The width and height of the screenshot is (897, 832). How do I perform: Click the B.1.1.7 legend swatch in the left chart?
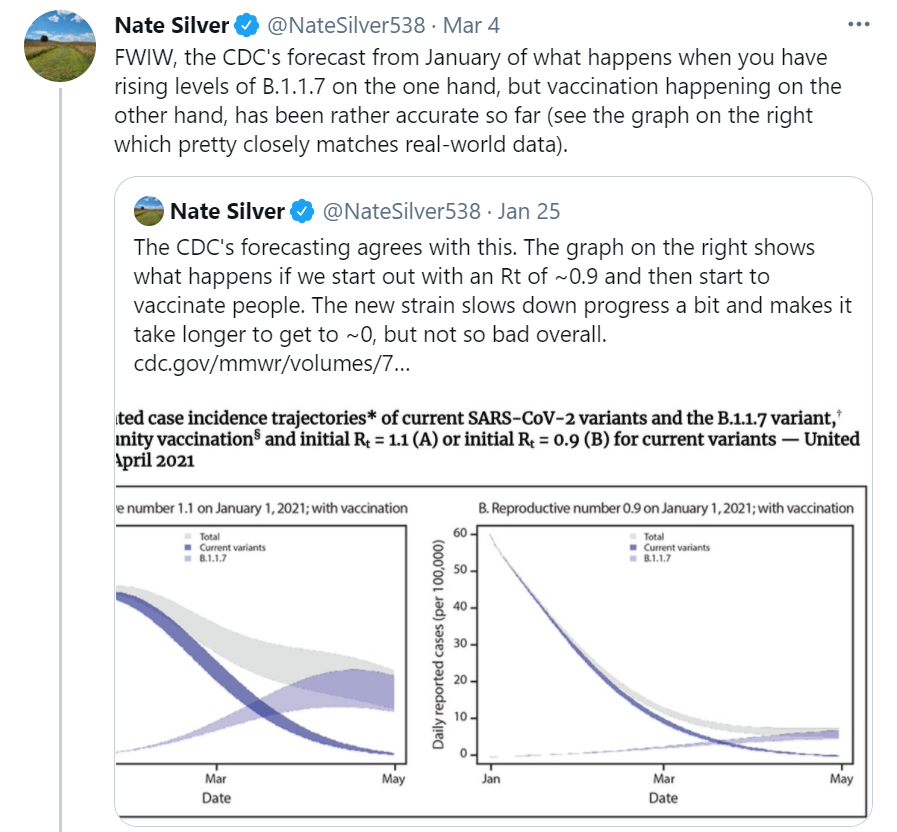(185, 557)
